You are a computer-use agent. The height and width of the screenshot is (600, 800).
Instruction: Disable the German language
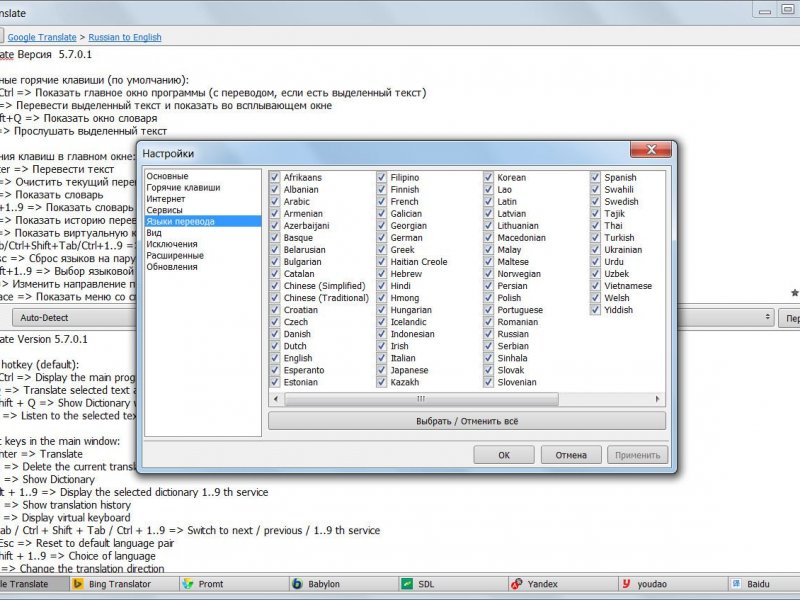(382, 238)
